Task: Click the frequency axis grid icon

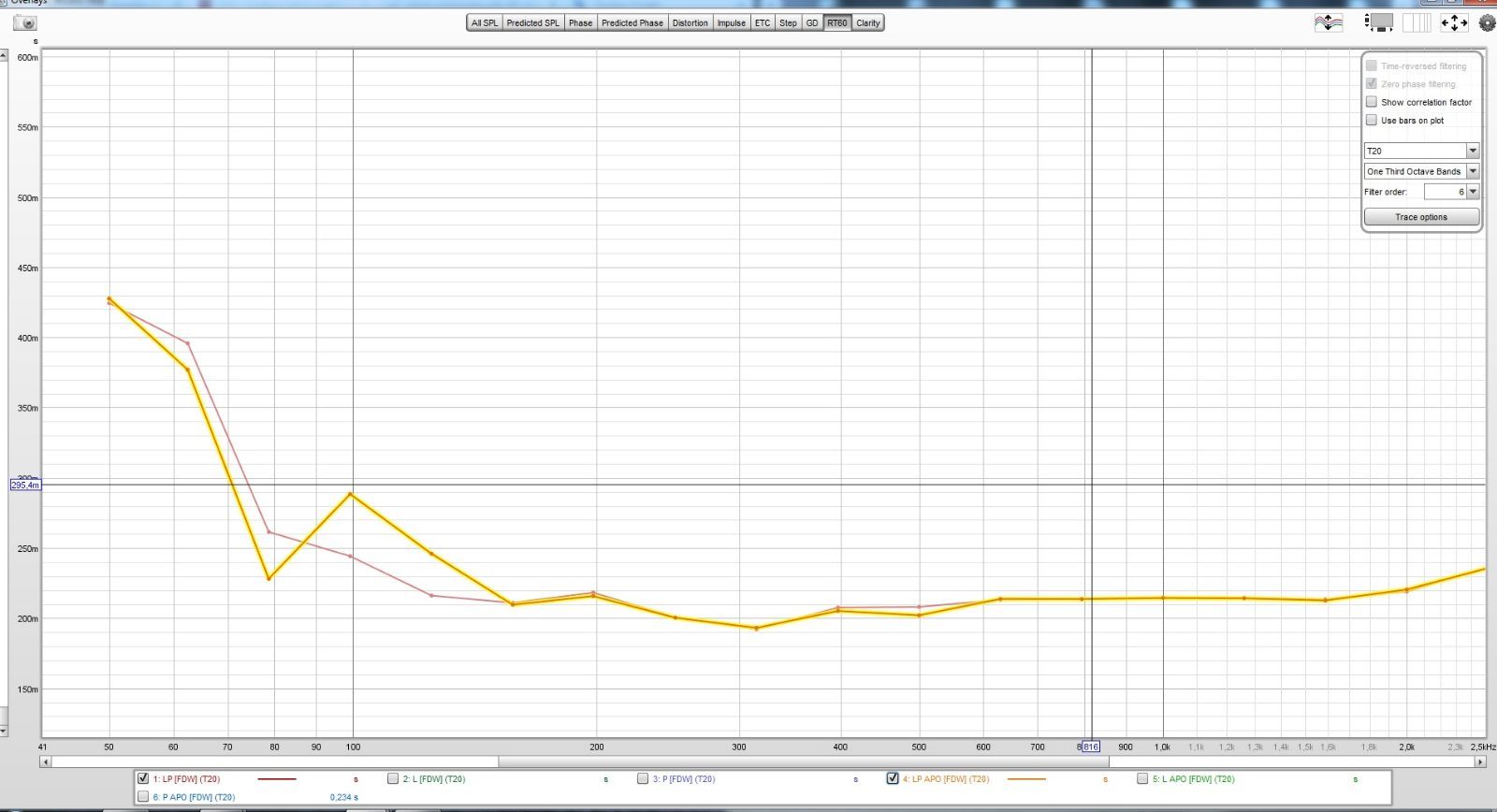Action: tap(1416, 22)
